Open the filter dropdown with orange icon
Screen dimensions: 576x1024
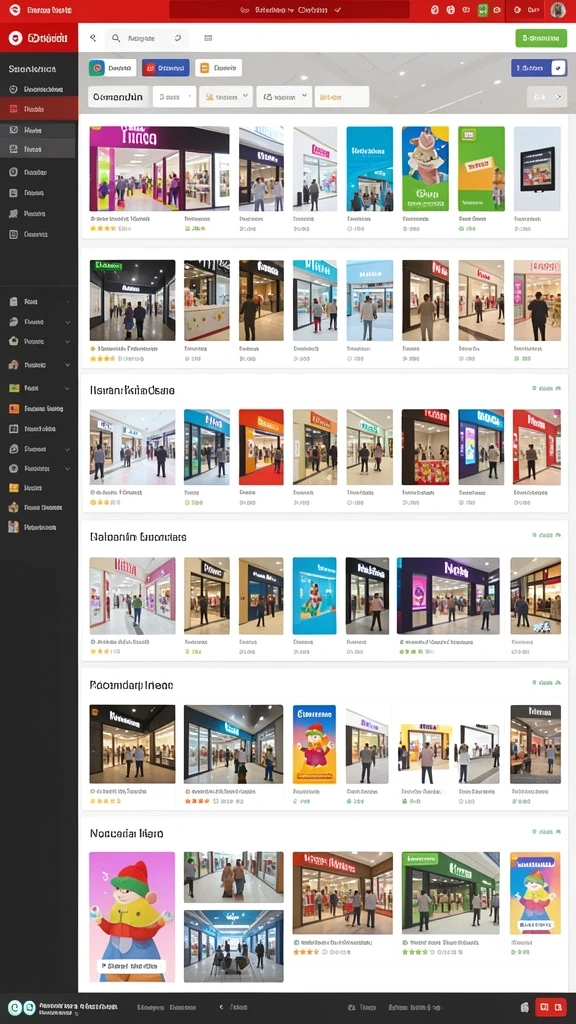(225, 97)
